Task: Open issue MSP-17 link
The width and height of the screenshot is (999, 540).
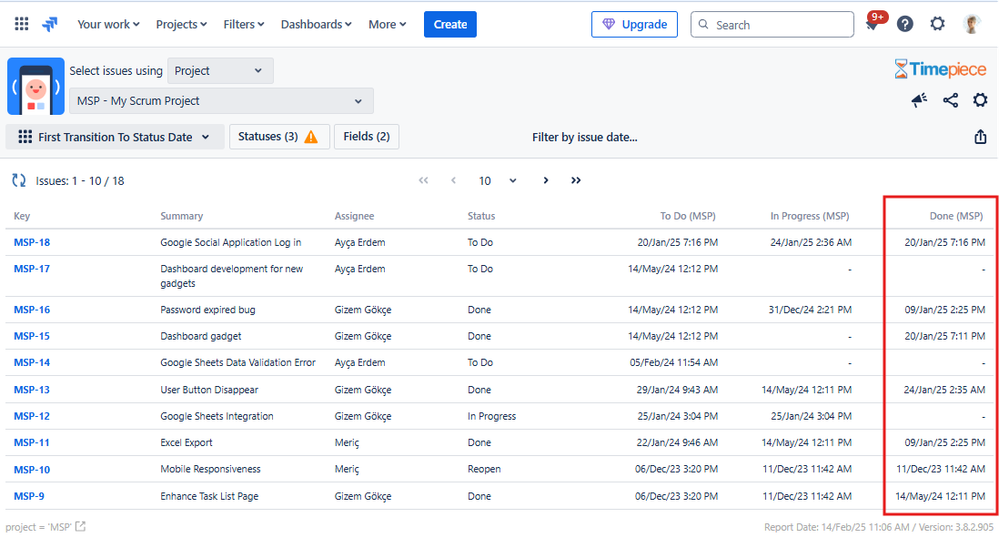Action: pyautogui.click(x=32, y=269)
